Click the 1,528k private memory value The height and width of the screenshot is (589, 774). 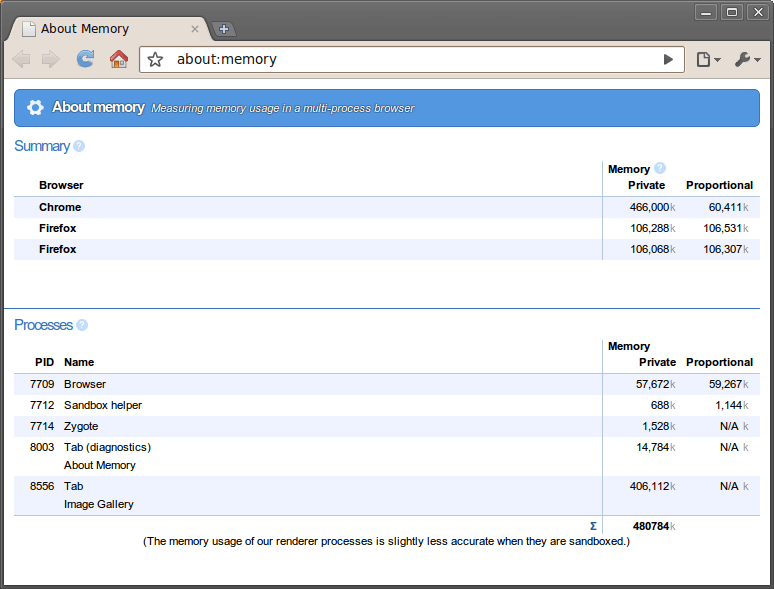658,426
